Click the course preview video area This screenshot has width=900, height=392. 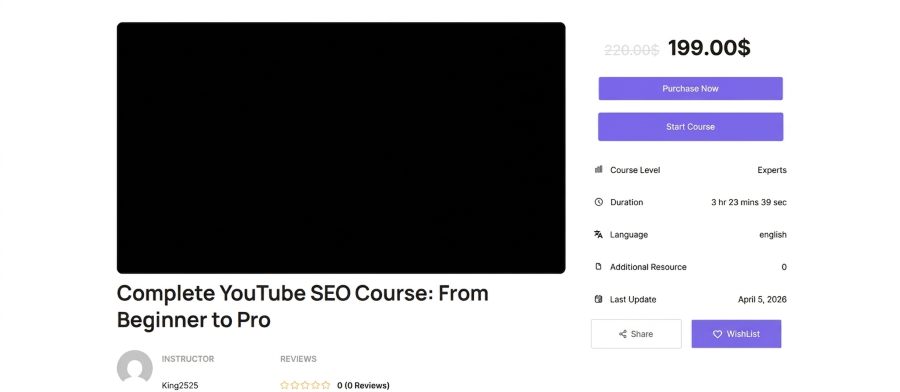[x=341, y=148]
